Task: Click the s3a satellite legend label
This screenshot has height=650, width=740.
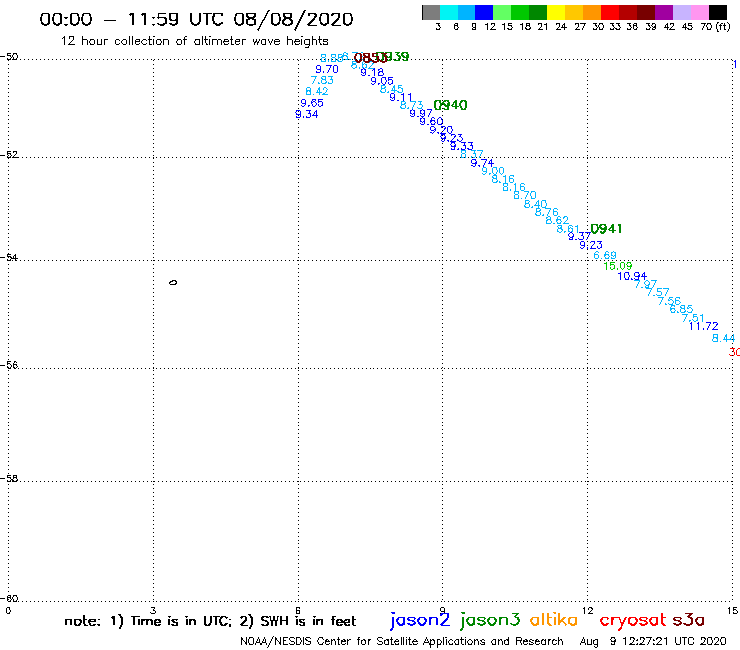Action: tap(689, 620)
